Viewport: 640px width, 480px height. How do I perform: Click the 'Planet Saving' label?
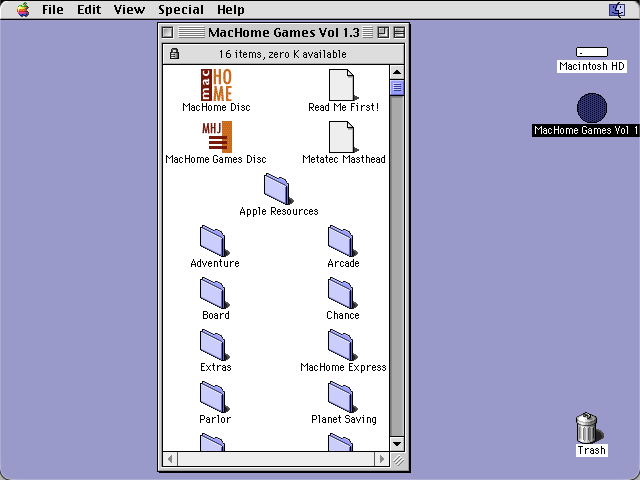(344, 419)
